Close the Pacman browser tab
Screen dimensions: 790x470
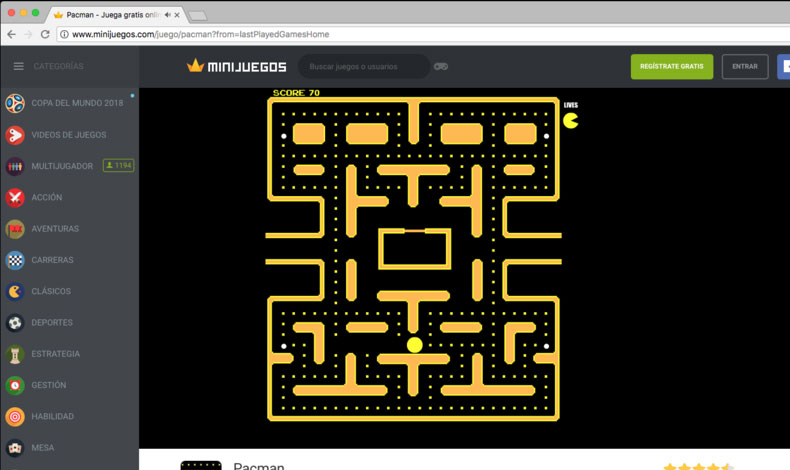coord(177,15)
